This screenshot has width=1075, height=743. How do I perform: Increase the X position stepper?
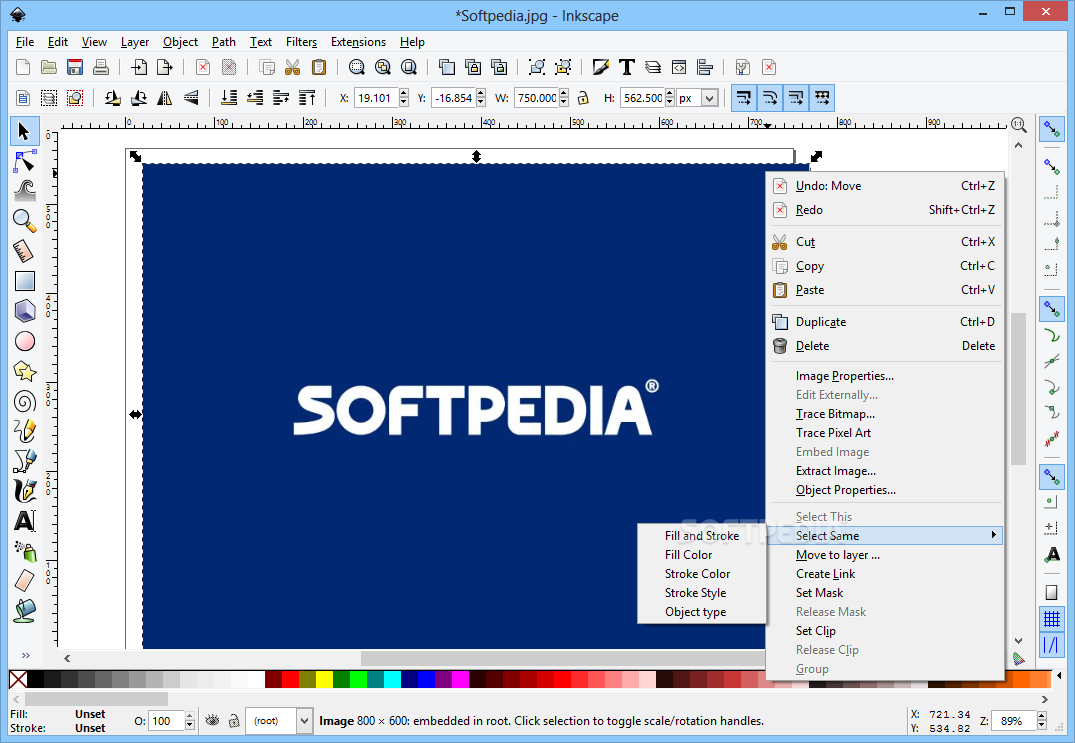click(404, 93)
